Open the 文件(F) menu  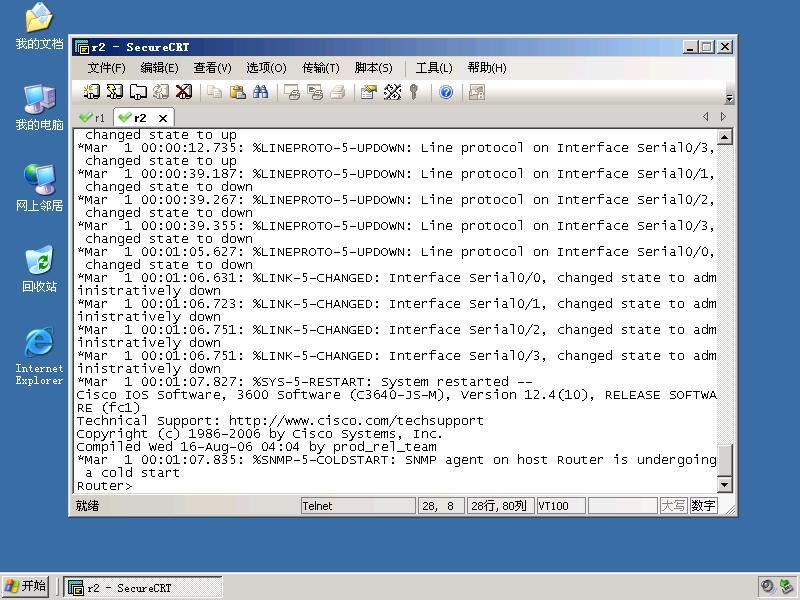pos(106,68)
